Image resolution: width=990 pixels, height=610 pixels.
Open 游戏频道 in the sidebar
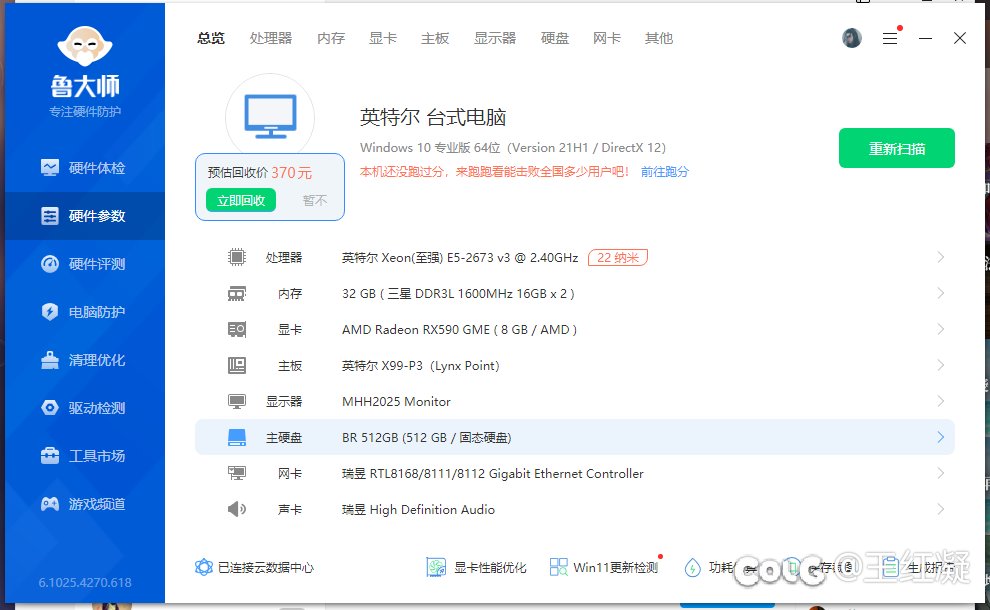(x=85, y=504)
